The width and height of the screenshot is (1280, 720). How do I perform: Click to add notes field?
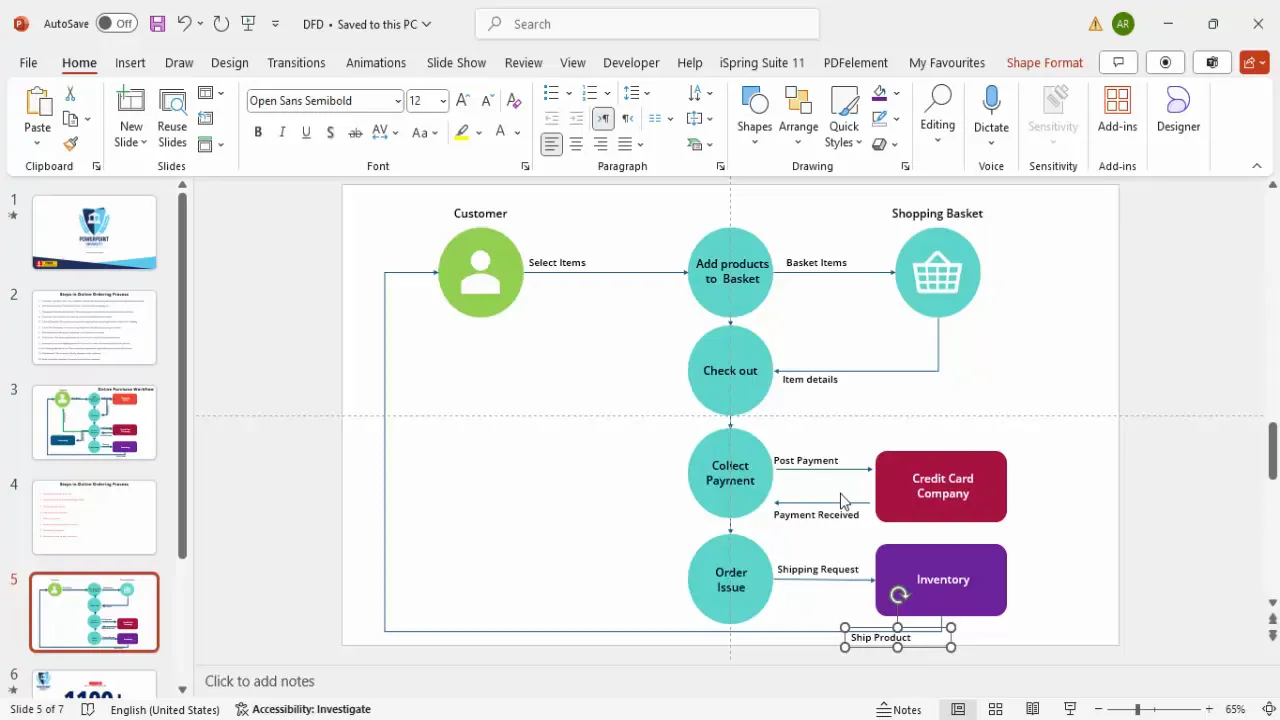click(260, 681)
